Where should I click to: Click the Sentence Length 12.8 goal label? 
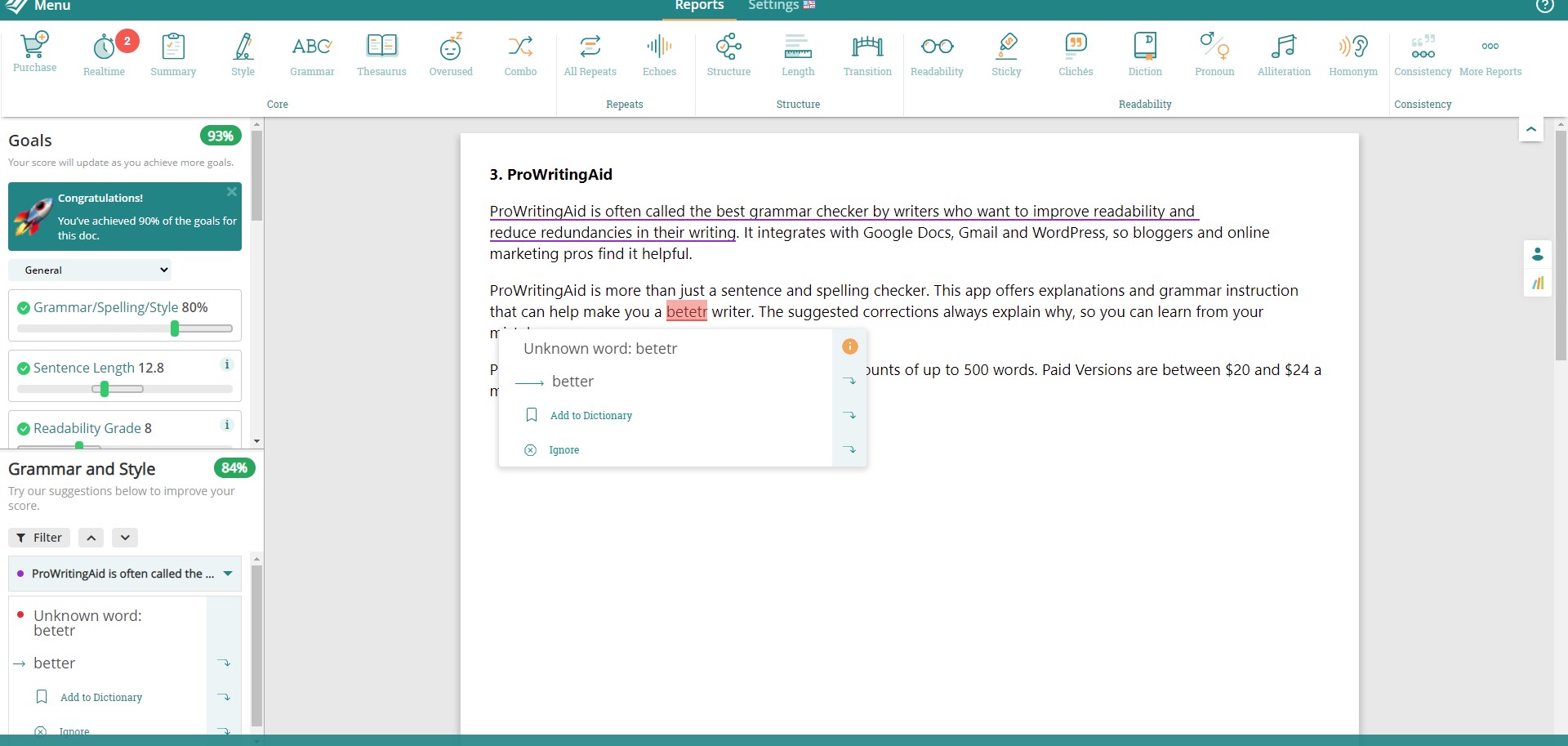pyautogui.click(x=99, y=368)
